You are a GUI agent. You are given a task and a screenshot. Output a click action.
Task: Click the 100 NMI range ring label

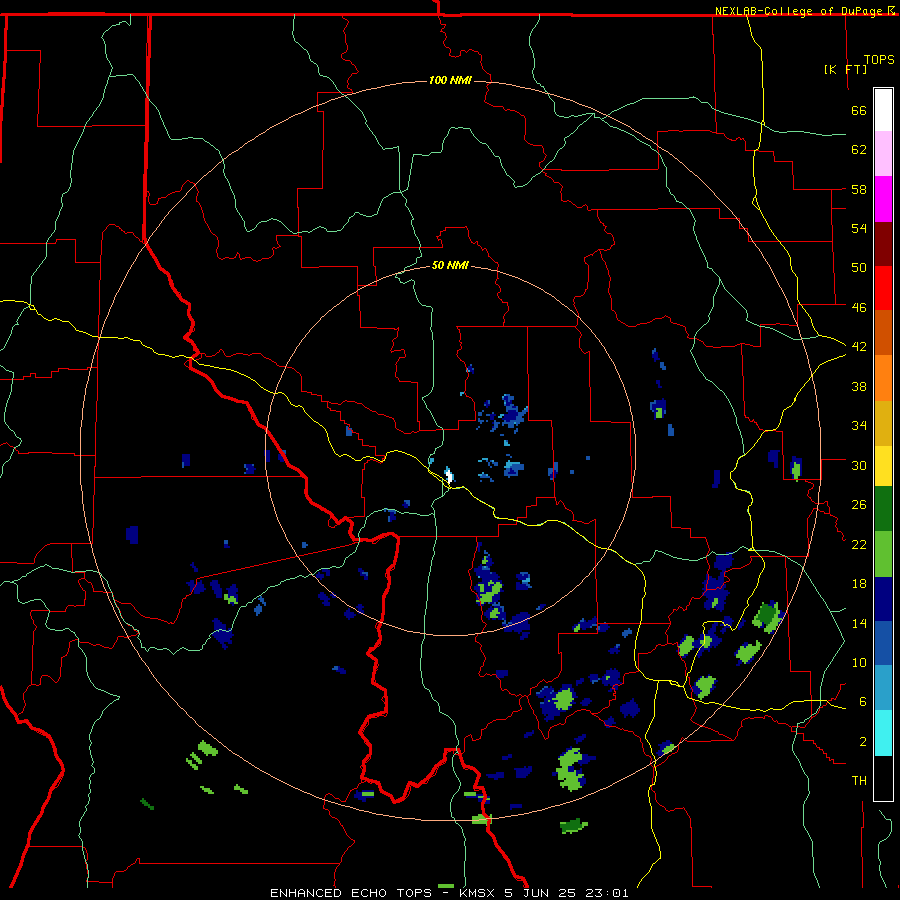(x=450, y=80)
